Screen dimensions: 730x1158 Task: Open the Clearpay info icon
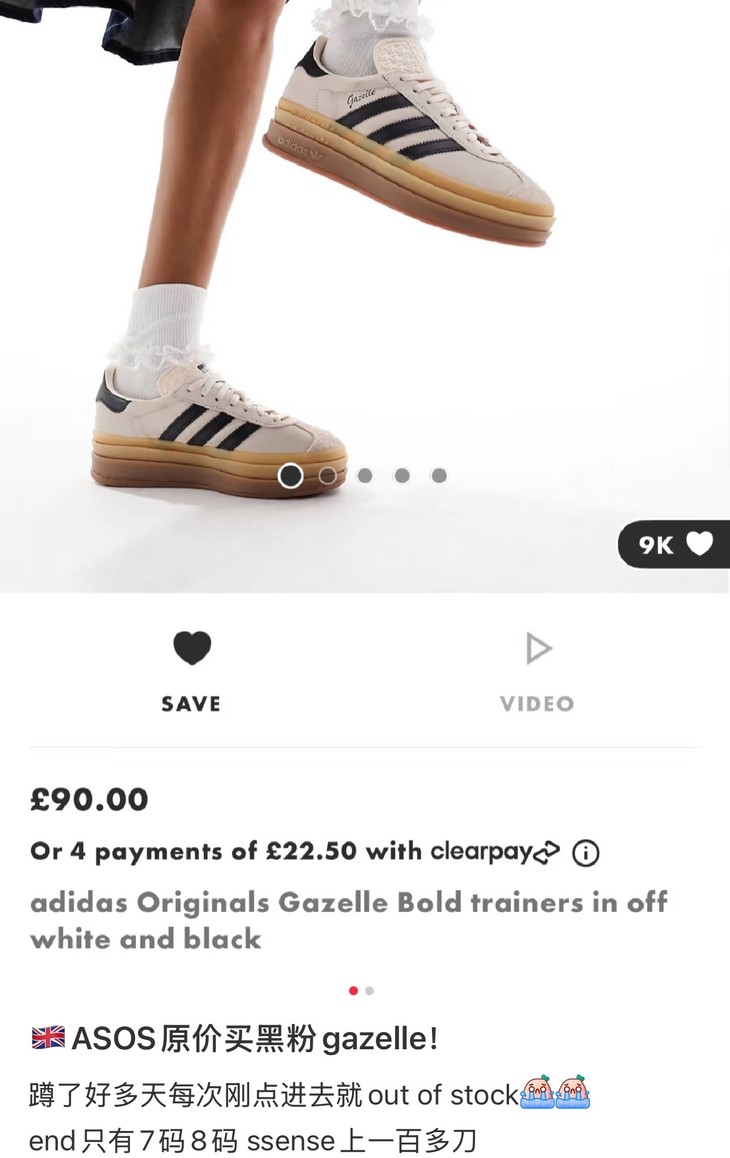pyautogui.click(x=585, y=853)
